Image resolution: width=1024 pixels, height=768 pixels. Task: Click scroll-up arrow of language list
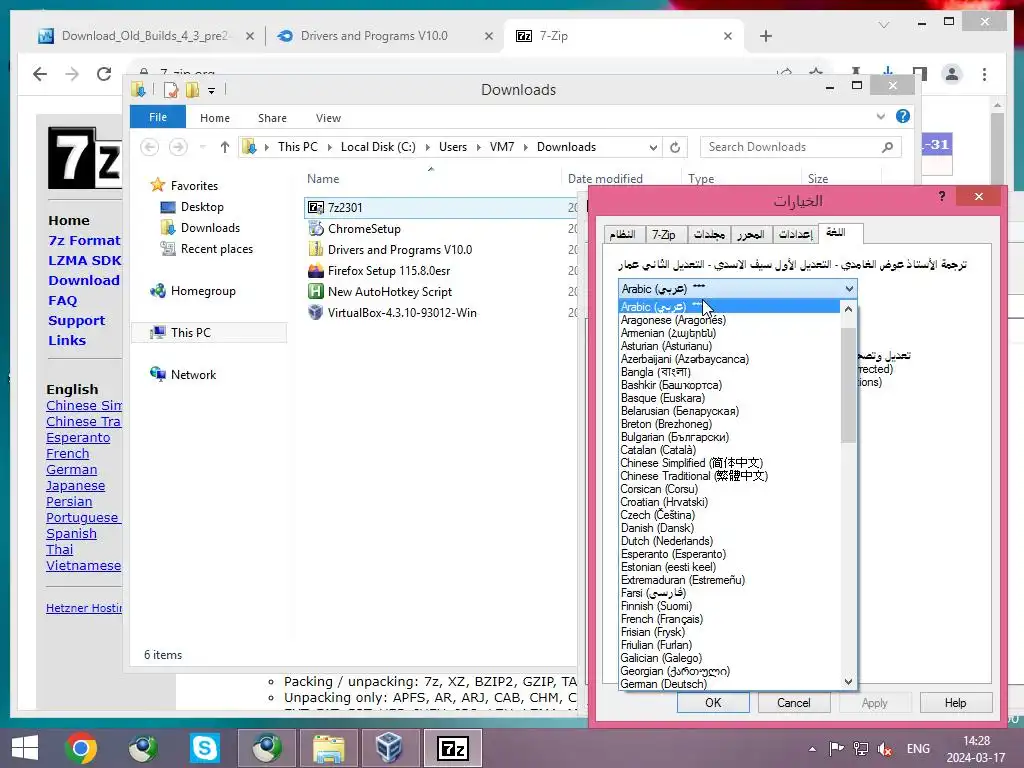coord(848,309)
